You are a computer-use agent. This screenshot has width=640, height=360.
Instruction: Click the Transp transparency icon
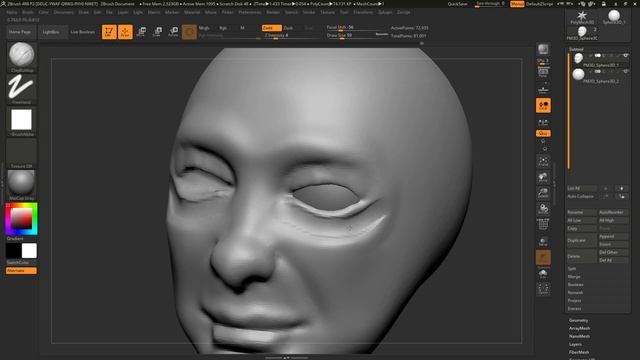tap(543, 241)
